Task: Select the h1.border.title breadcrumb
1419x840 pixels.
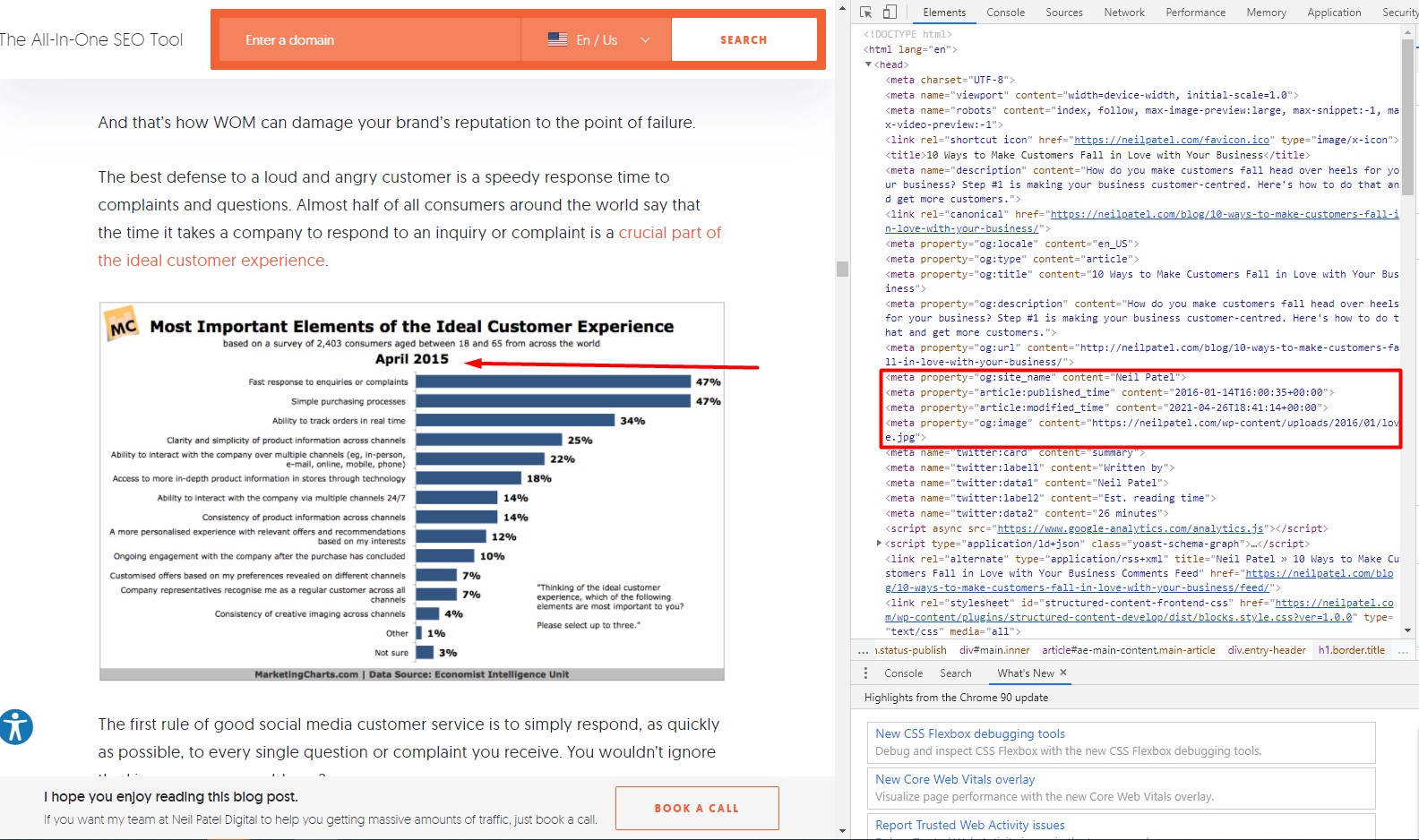Action: pos(1351,650)
